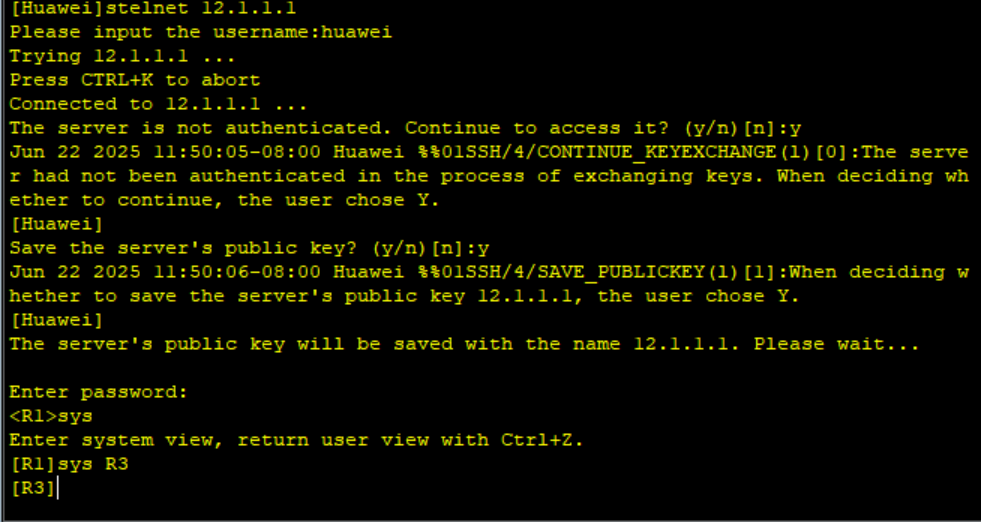Click the [R3] prompt label

(33, 488)
